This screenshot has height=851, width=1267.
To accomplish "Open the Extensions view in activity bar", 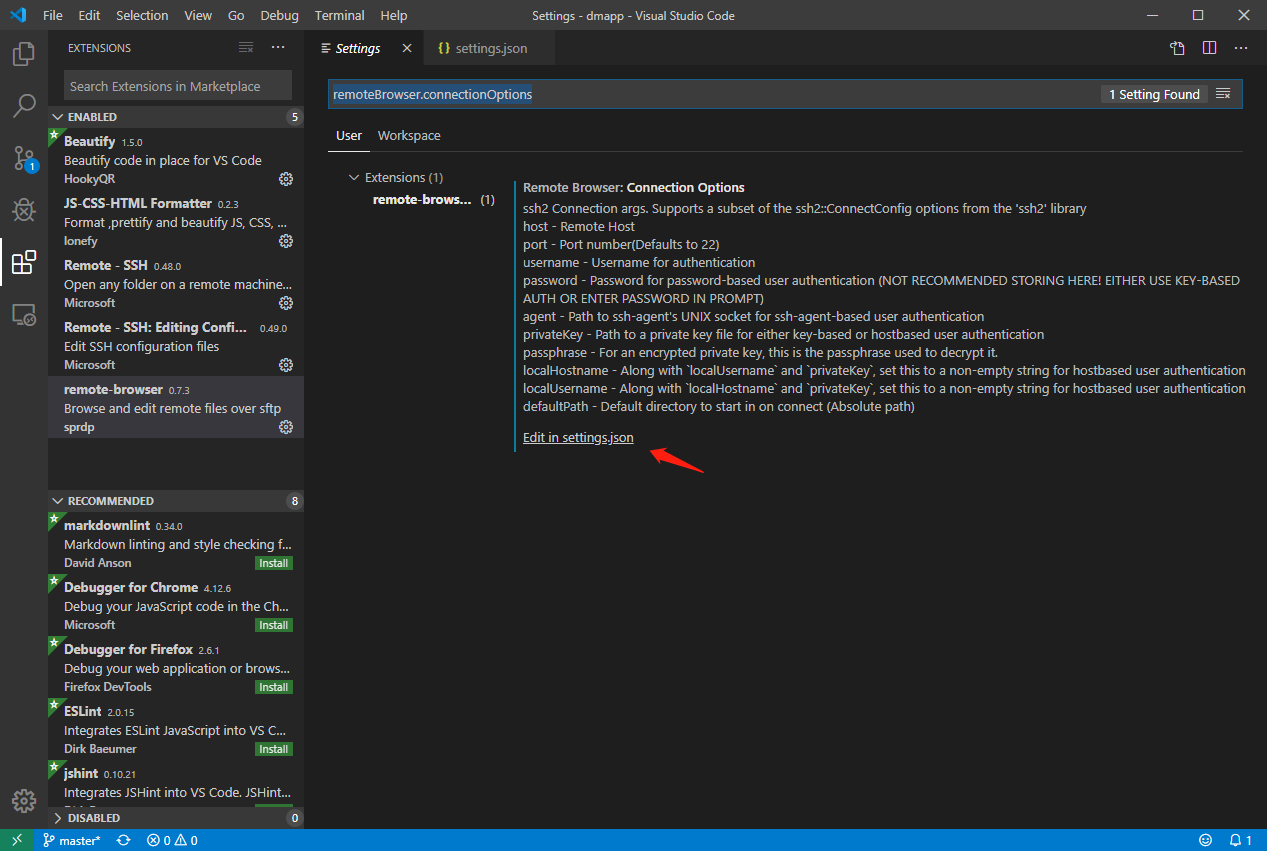I will point(24,263).
